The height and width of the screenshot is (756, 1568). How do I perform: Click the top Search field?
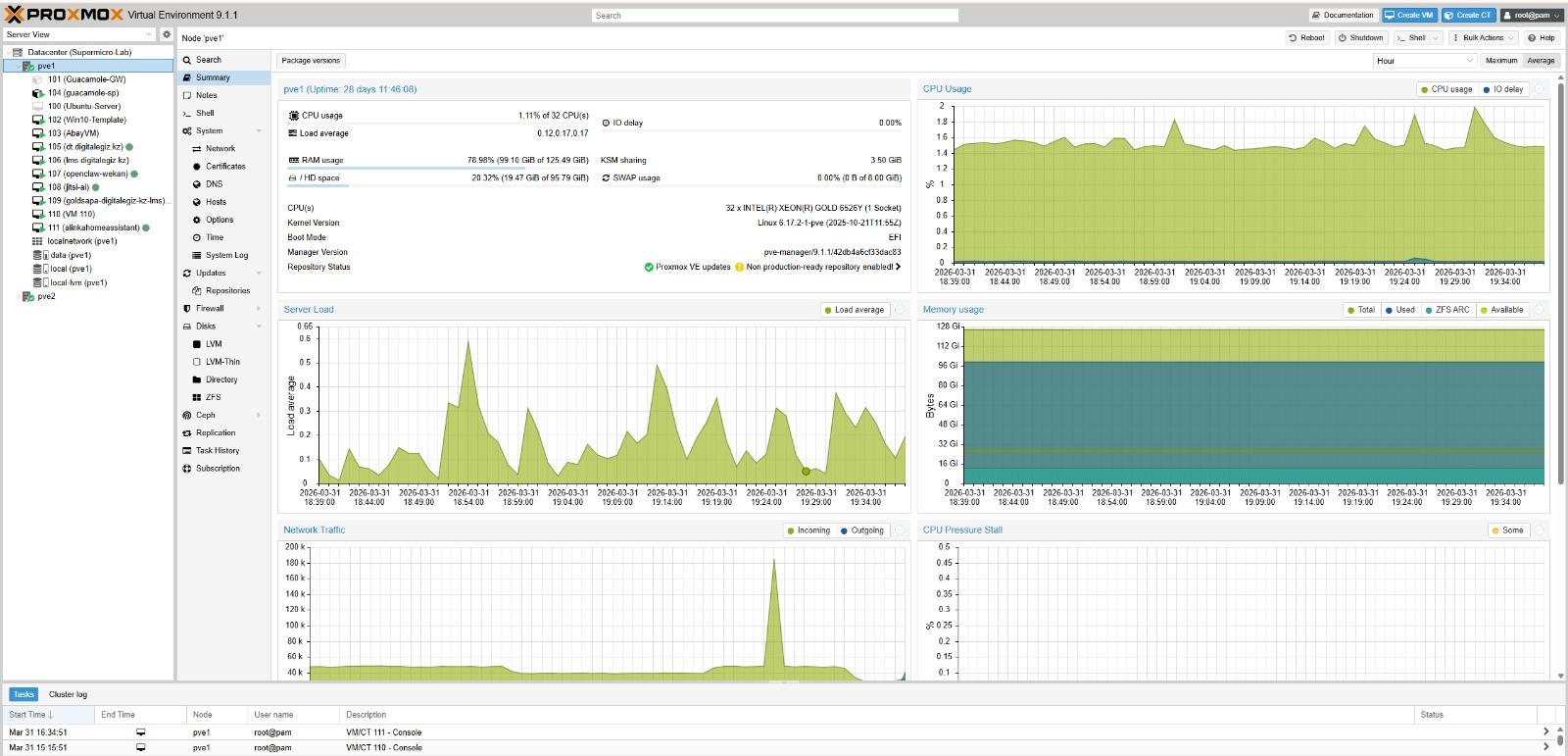pos(774,16)
